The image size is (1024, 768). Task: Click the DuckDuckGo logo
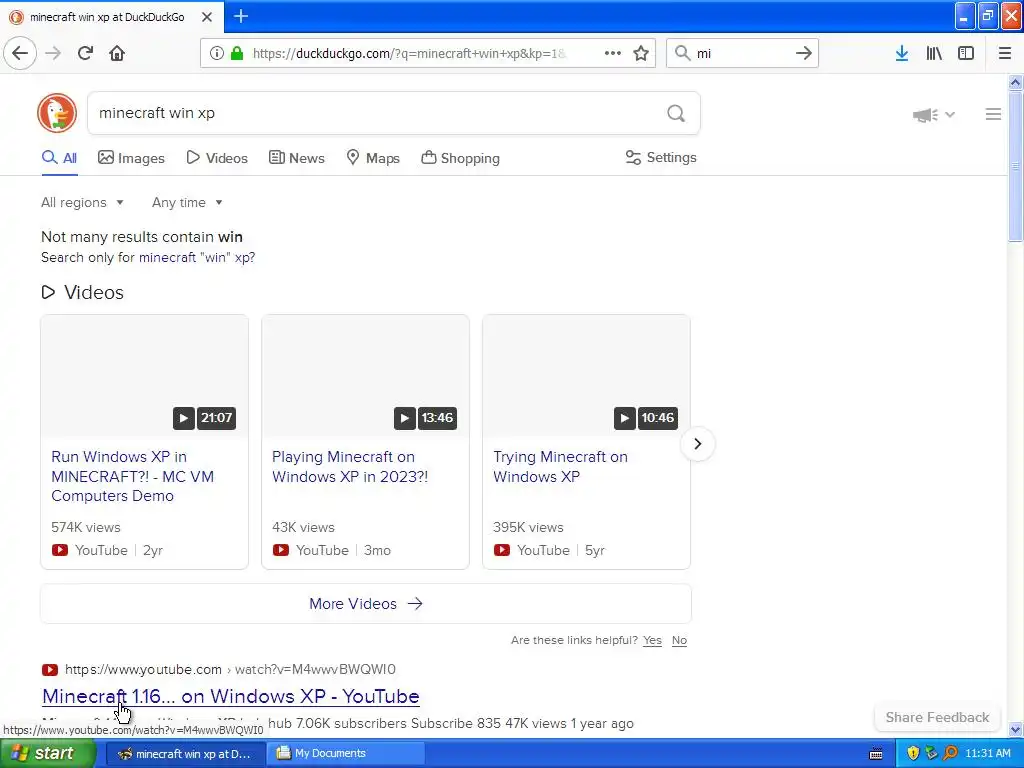[x=57, y=113]
